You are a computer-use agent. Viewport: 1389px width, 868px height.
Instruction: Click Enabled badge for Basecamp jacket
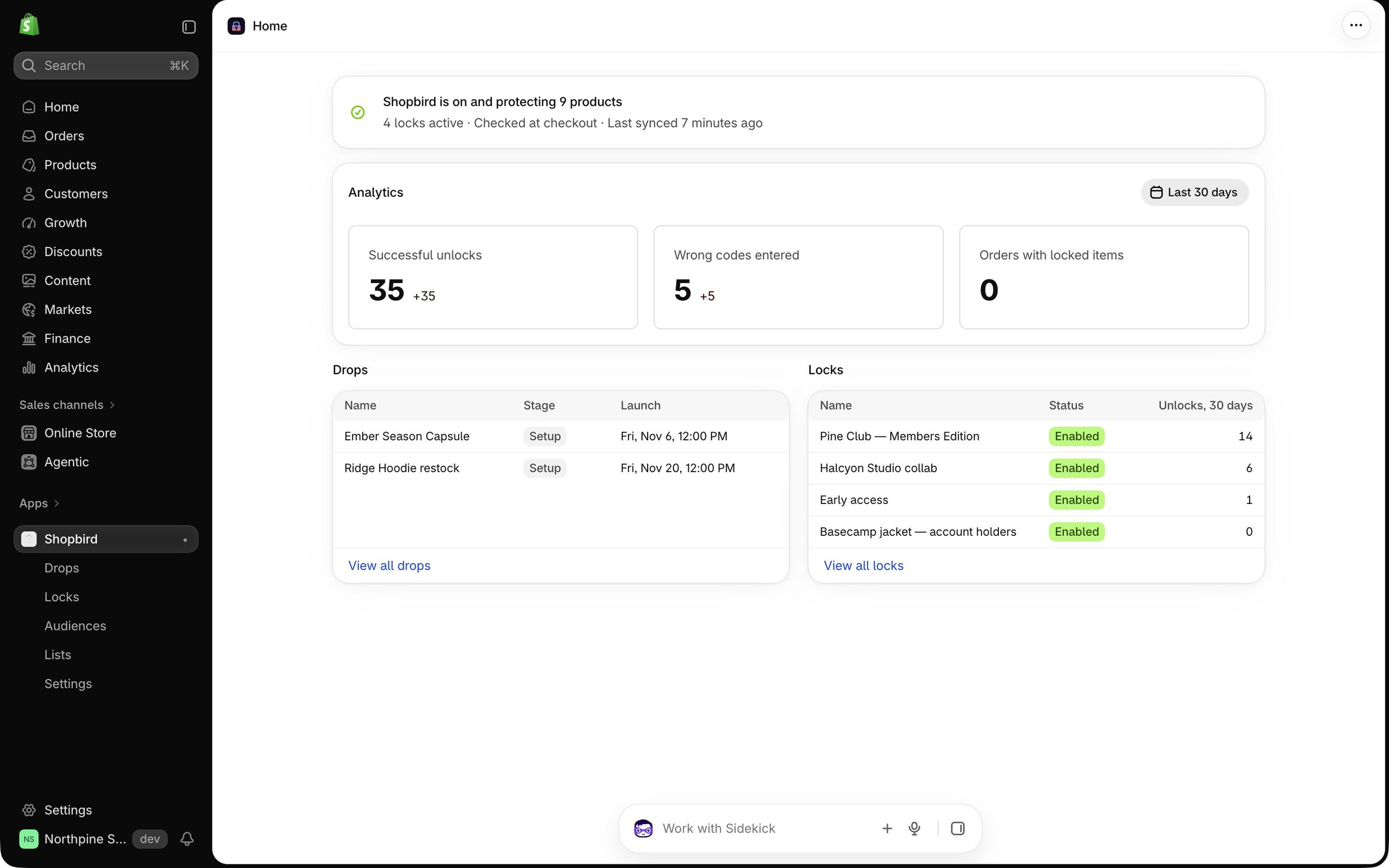[x=1076, y=532]
